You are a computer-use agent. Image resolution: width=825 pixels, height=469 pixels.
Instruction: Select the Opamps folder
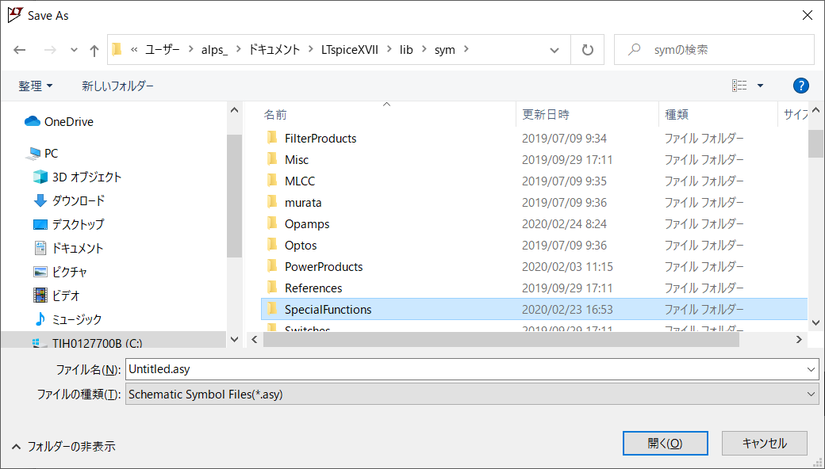pos(306,224)
